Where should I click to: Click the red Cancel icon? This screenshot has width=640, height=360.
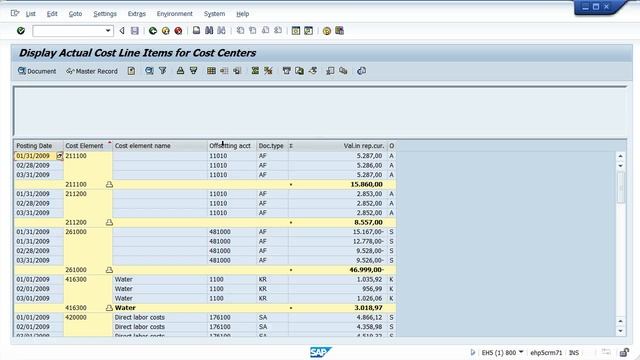click(178, 31)
